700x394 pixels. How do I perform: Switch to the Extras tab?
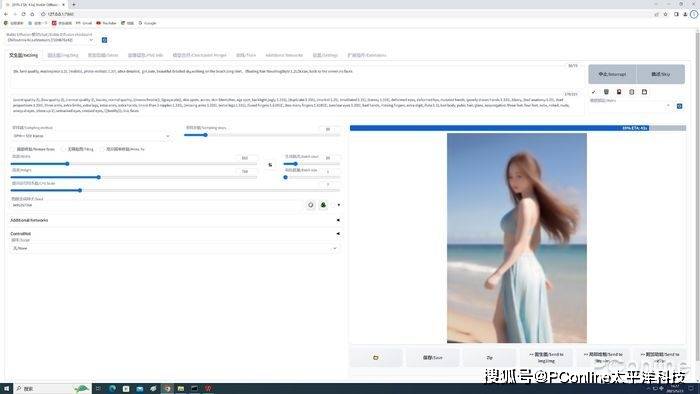103,55
